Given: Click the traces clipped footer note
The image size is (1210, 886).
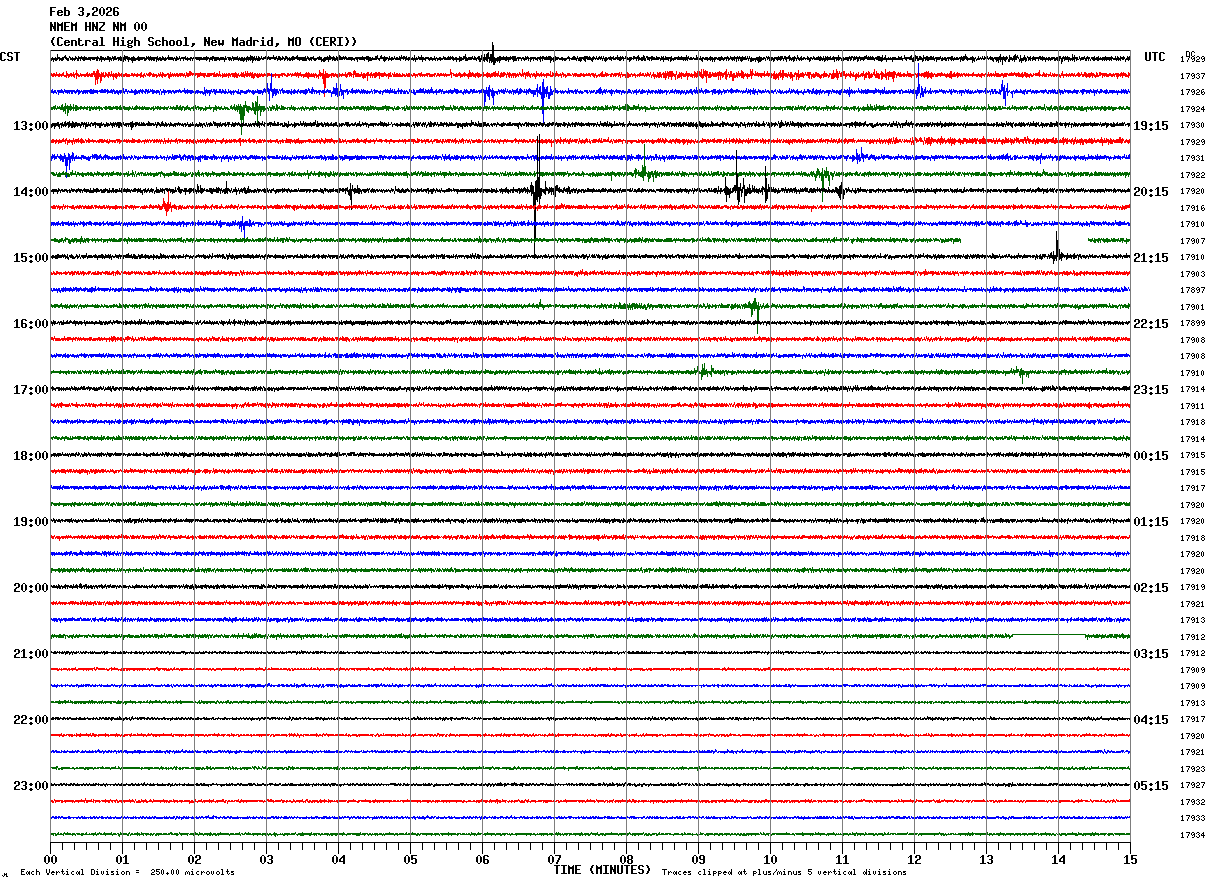Looking at the screenshot, I should click(x=785, y=872).
